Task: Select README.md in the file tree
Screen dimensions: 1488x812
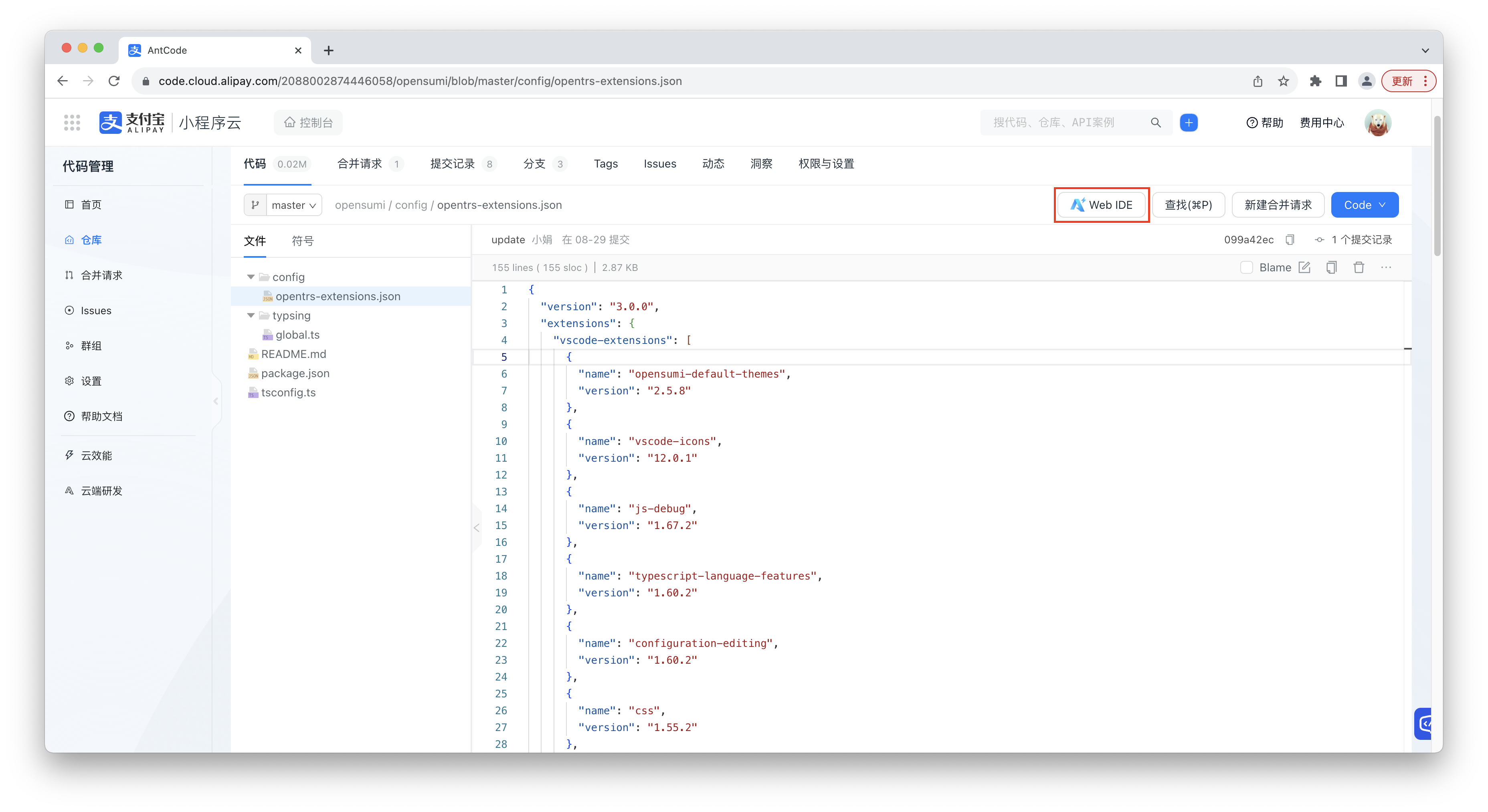Action: 293,353
